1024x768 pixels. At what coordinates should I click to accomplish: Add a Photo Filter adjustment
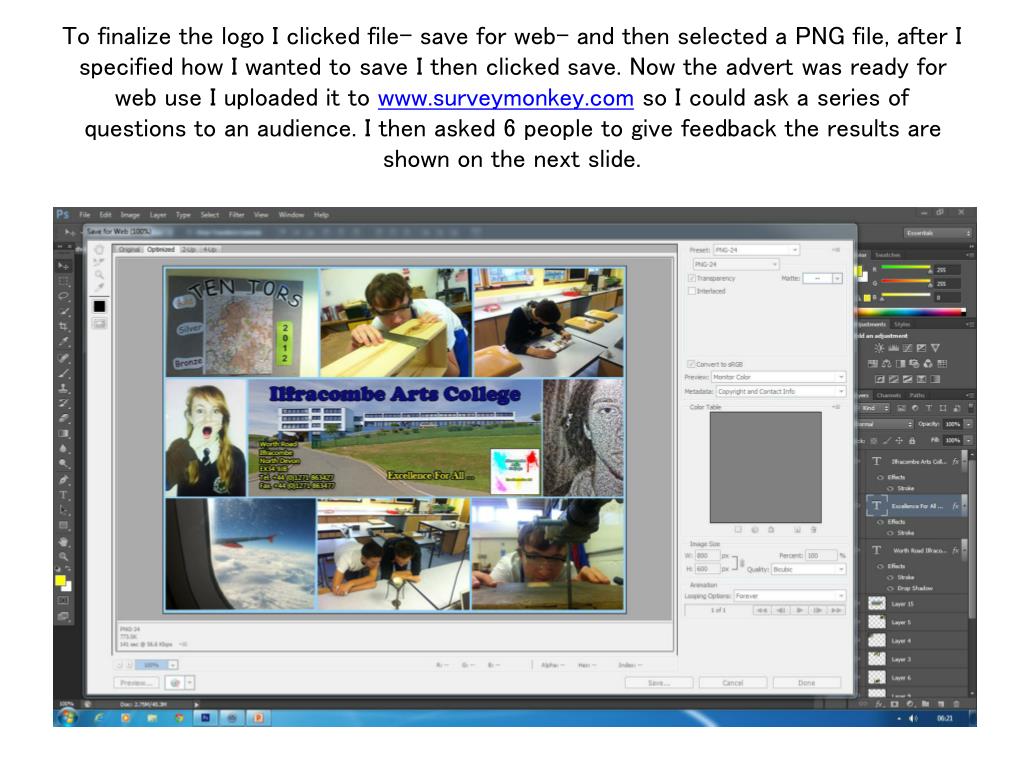coord(914,364)
